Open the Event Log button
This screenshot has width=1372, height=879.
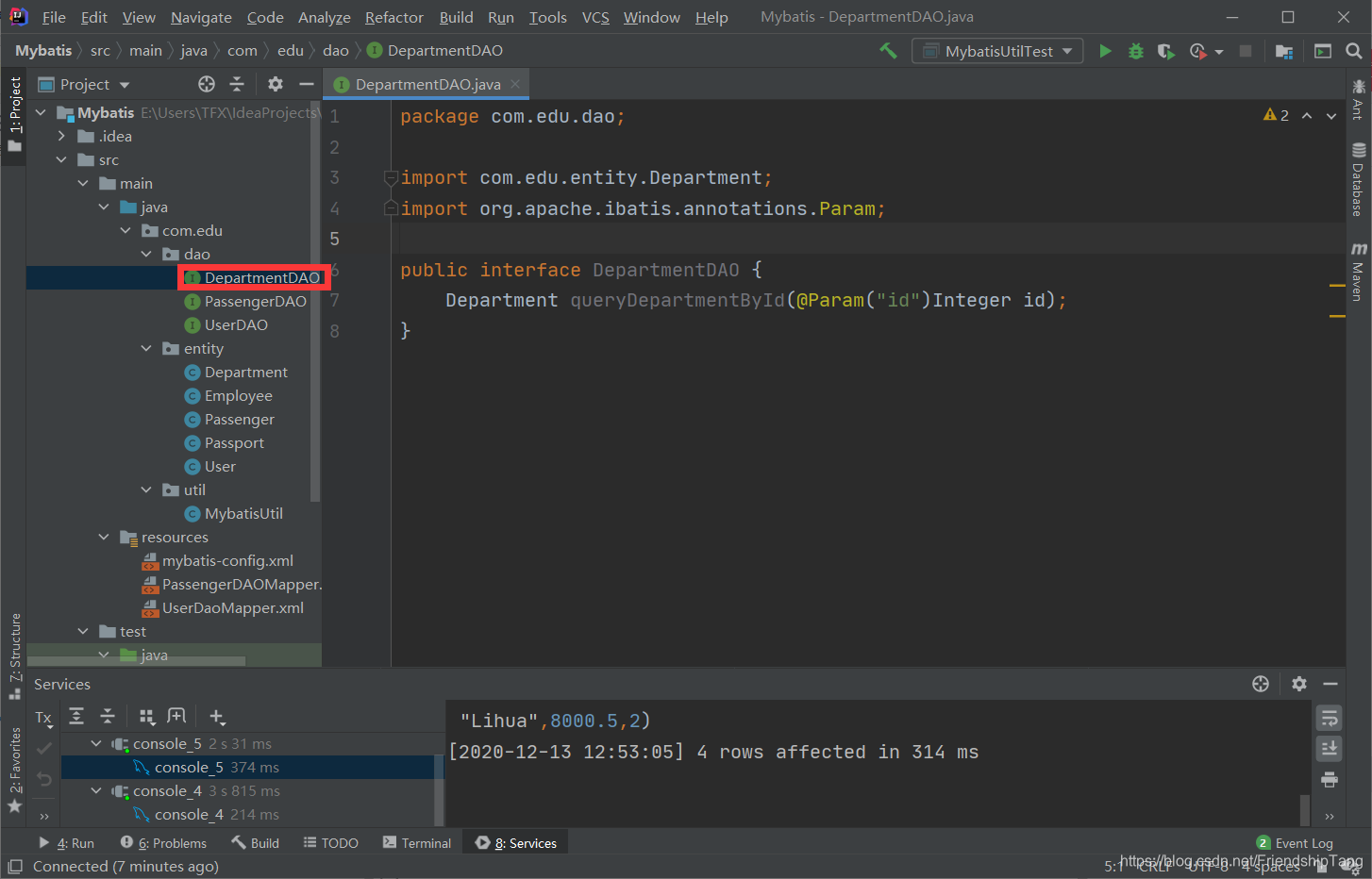pos(1295,843)
